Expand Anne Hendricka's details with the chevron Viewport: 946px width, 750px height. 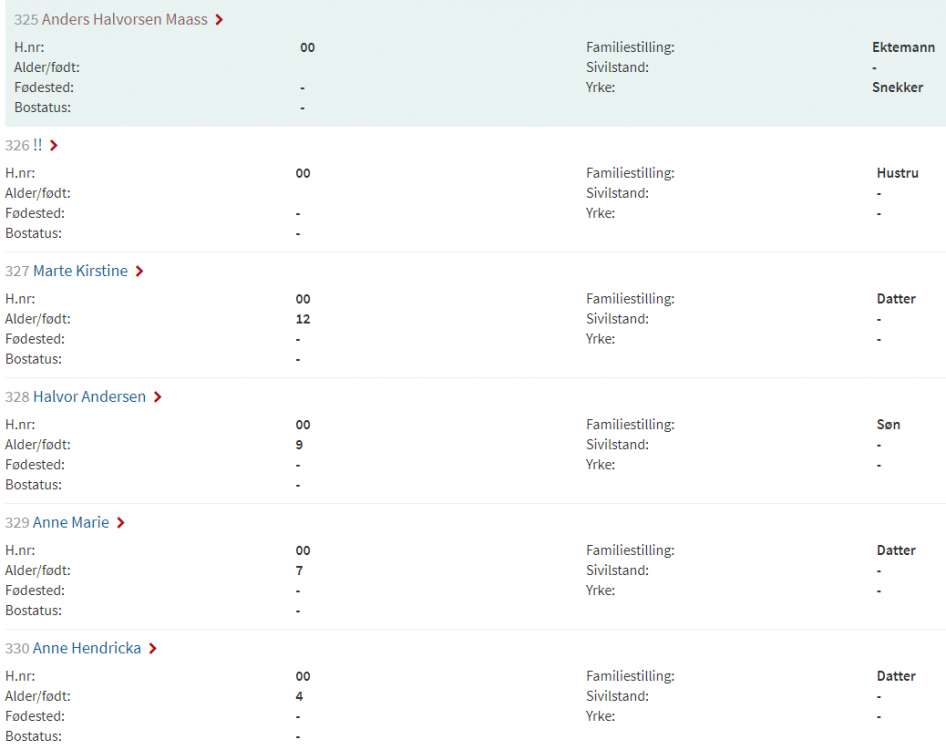tap(152, 649)
